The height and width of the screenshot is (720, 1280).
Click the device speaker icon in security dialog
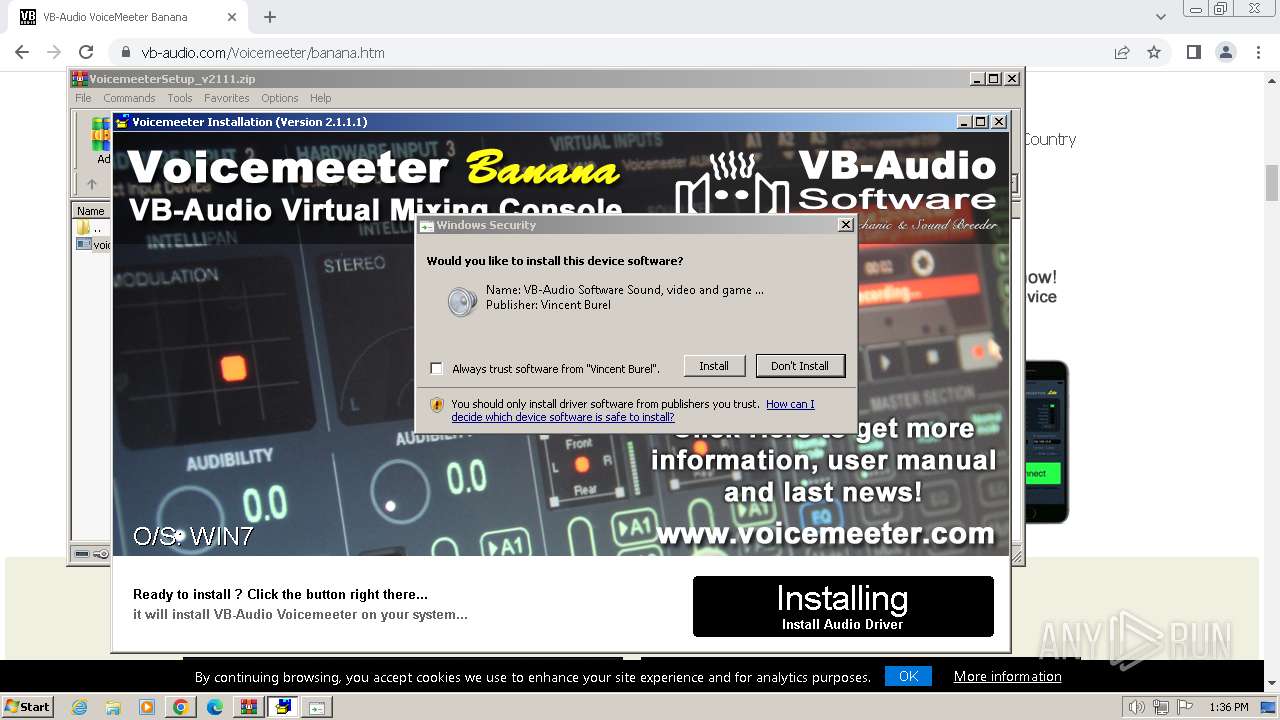(x=462, y=301)
